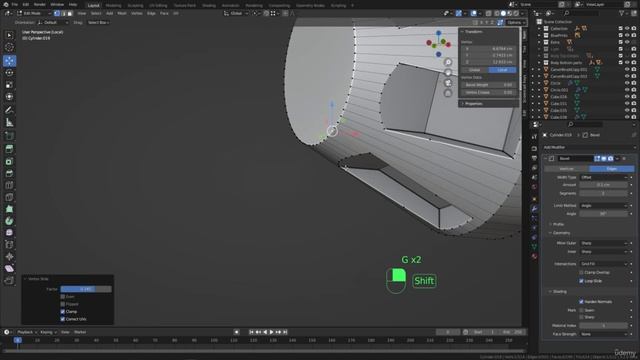Select the Inset Faces tool
640x360 pixels.
pyautogui.click(x=9, y=161)
